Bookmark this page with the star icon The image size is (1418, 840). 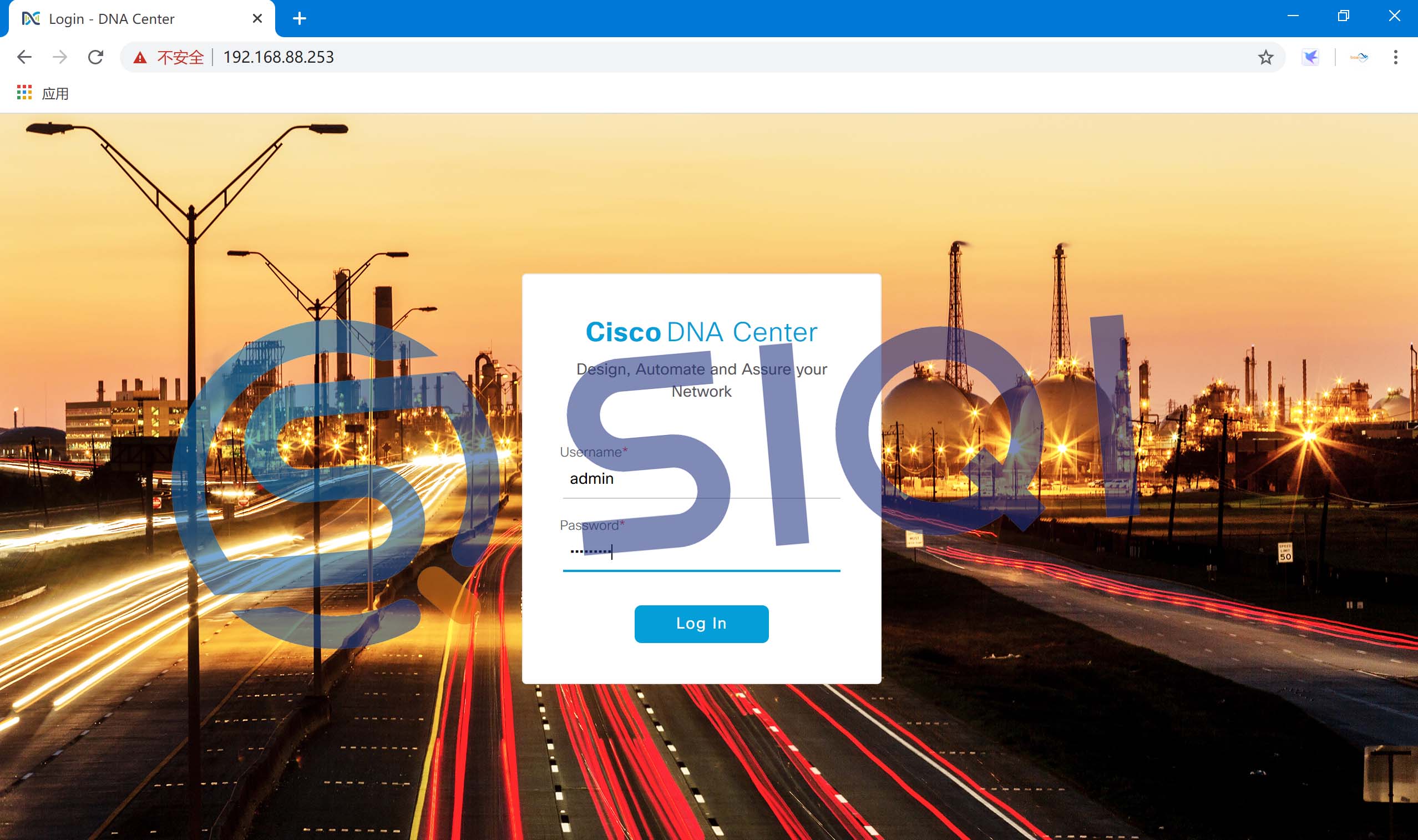(x=1266, y=57)
